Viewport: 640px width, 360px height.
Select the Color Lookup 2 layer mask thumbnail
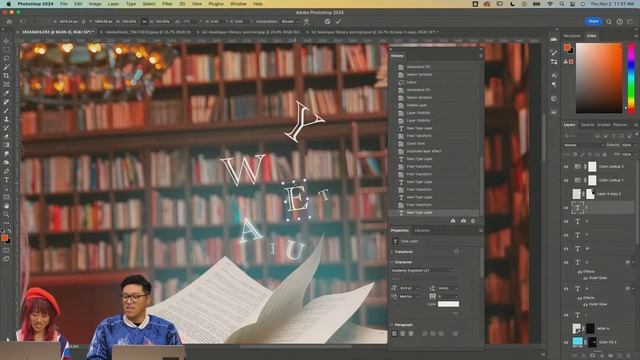click(592, 167)
